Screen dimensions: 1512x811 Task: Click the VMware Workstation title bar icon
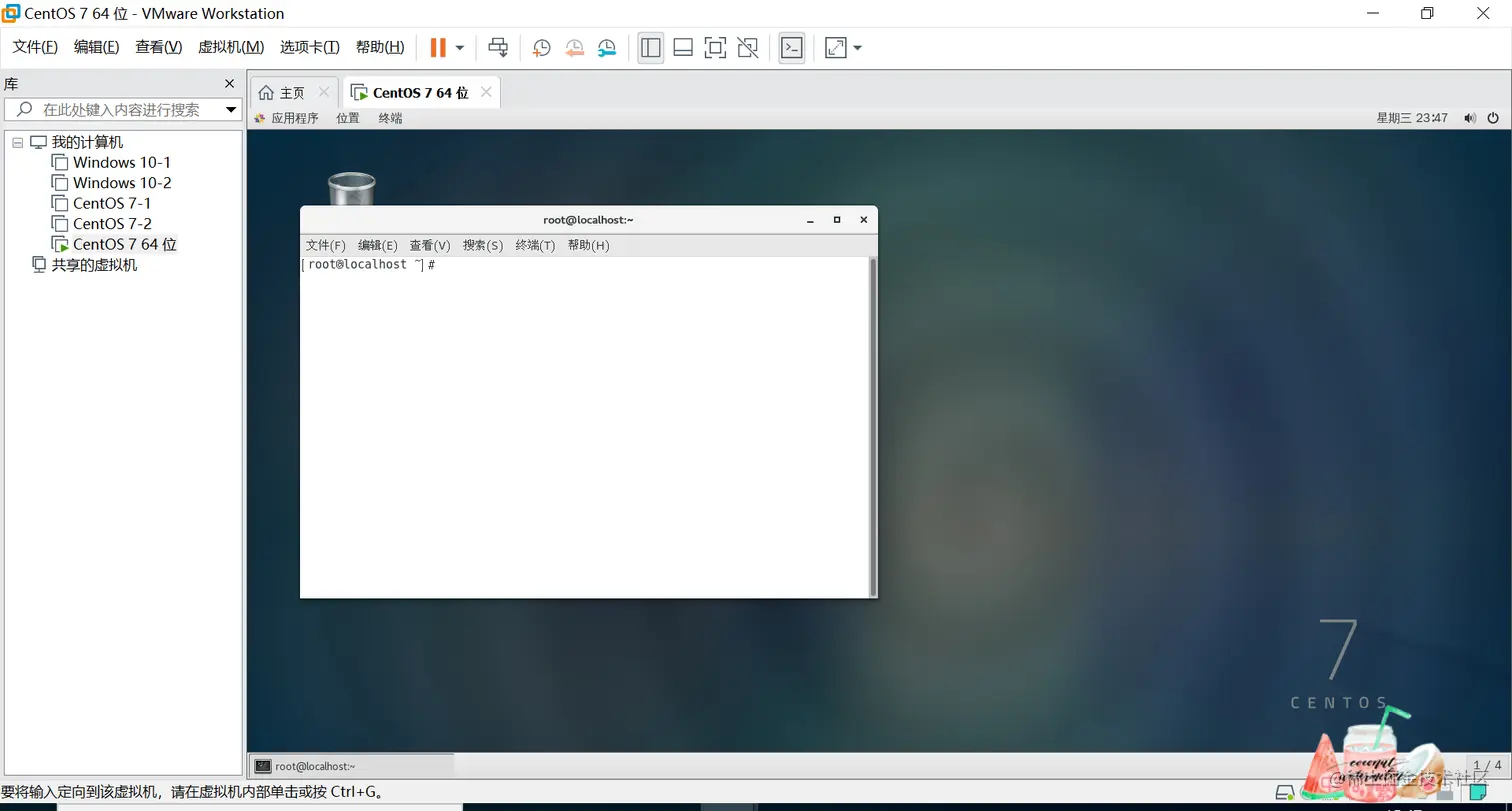11,13
